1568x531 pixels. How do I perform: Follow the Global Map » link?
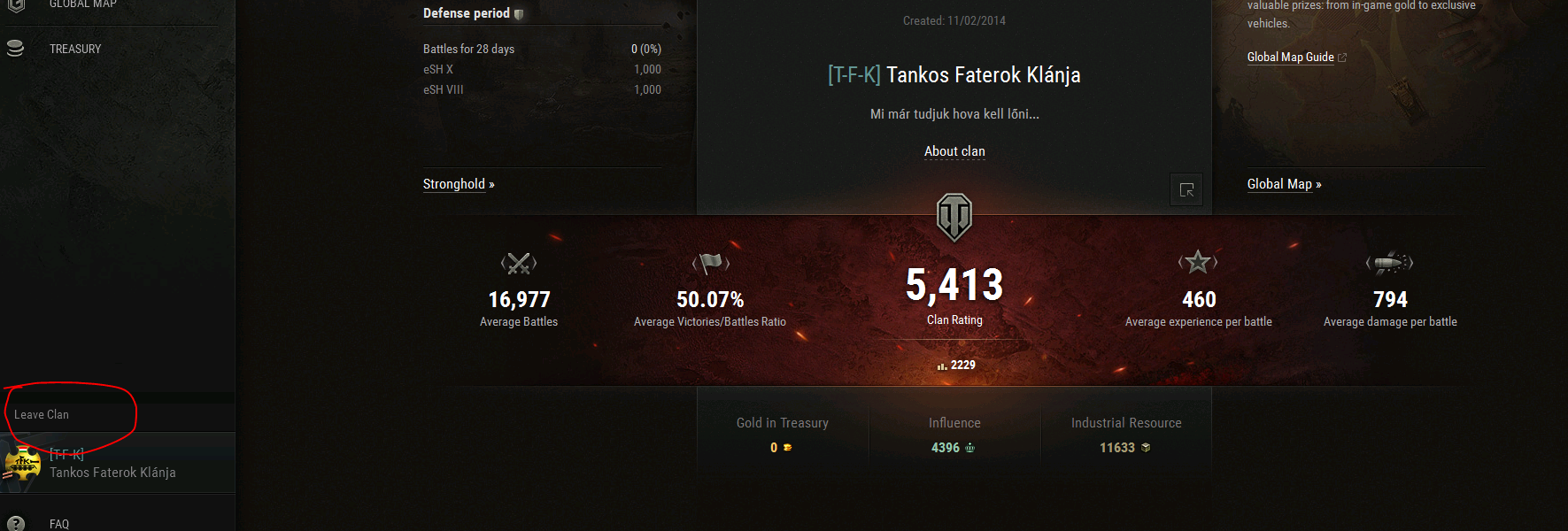[1285, 184]
